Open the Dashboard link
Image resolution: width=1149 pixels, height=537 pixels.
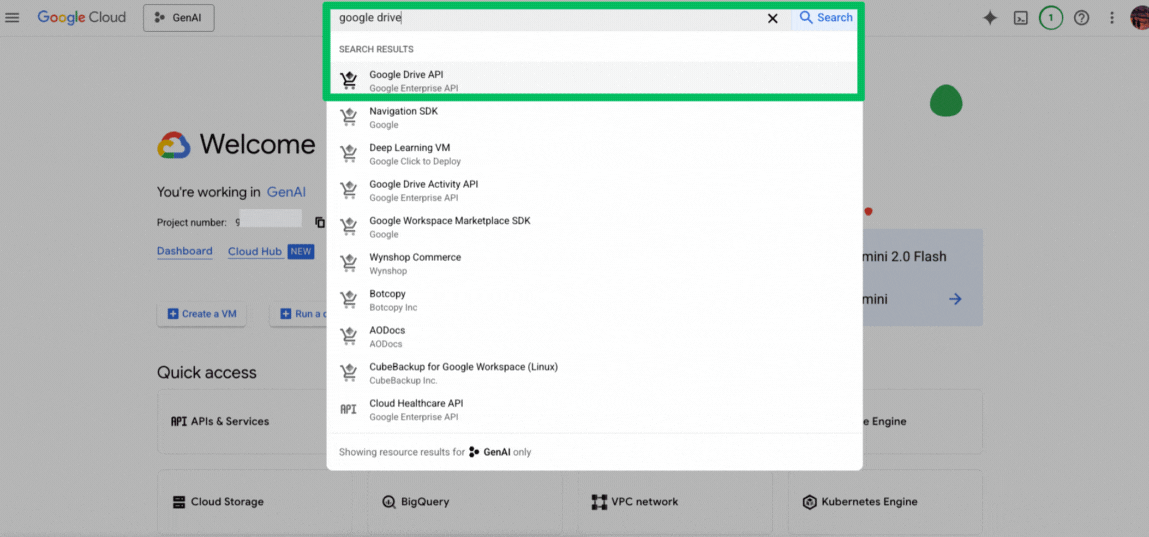pyautogui.click(x=184, y=251)
